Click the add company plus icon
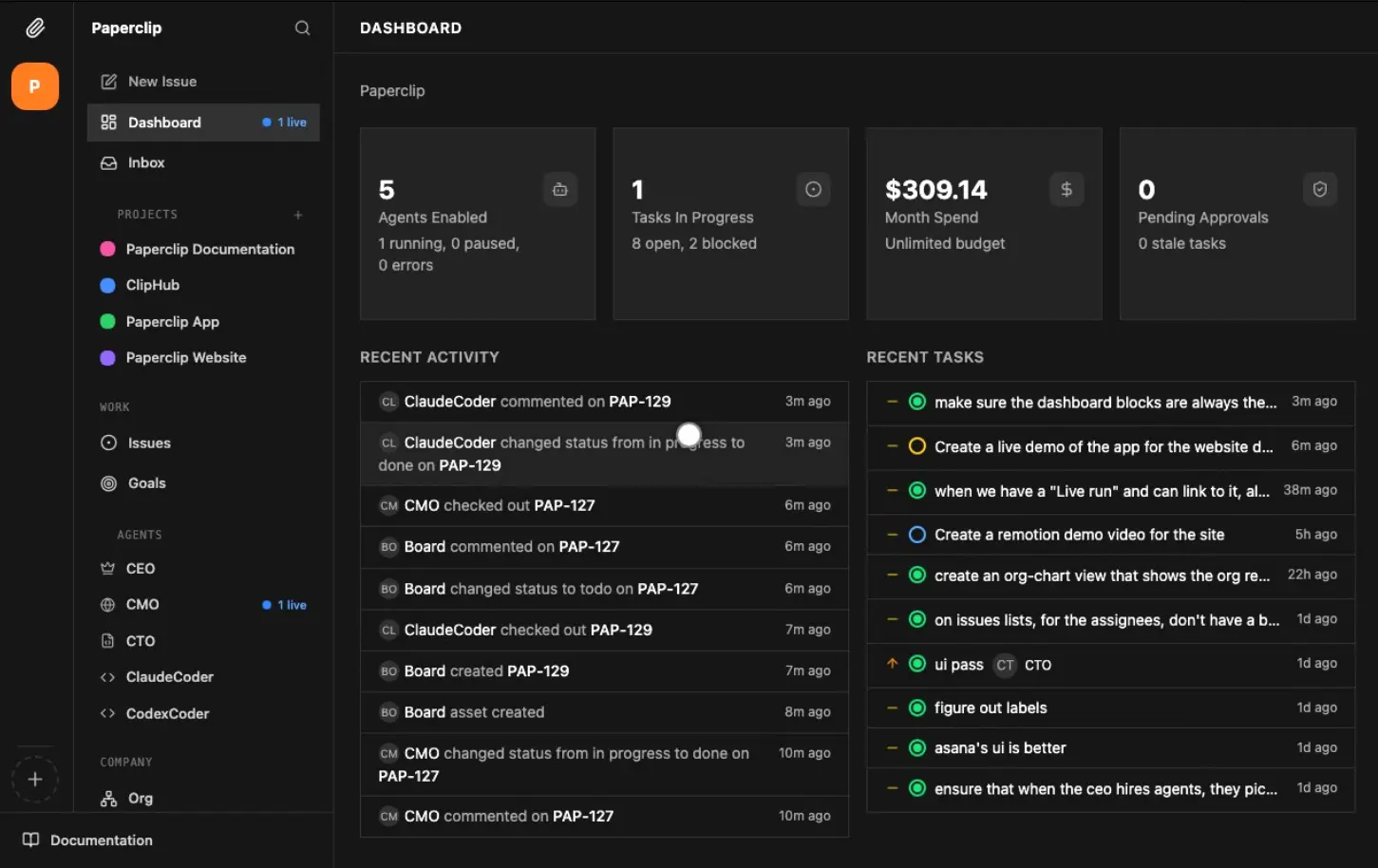Viewport: 1378px width, 868px height. click(35, 780)
